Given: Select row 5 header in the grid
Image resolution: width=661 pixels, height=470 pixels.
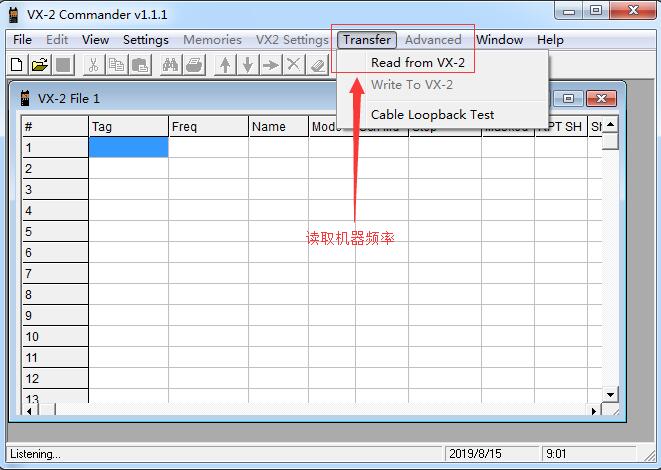Looking at the screenshot, I should click(x=55, y=232).
